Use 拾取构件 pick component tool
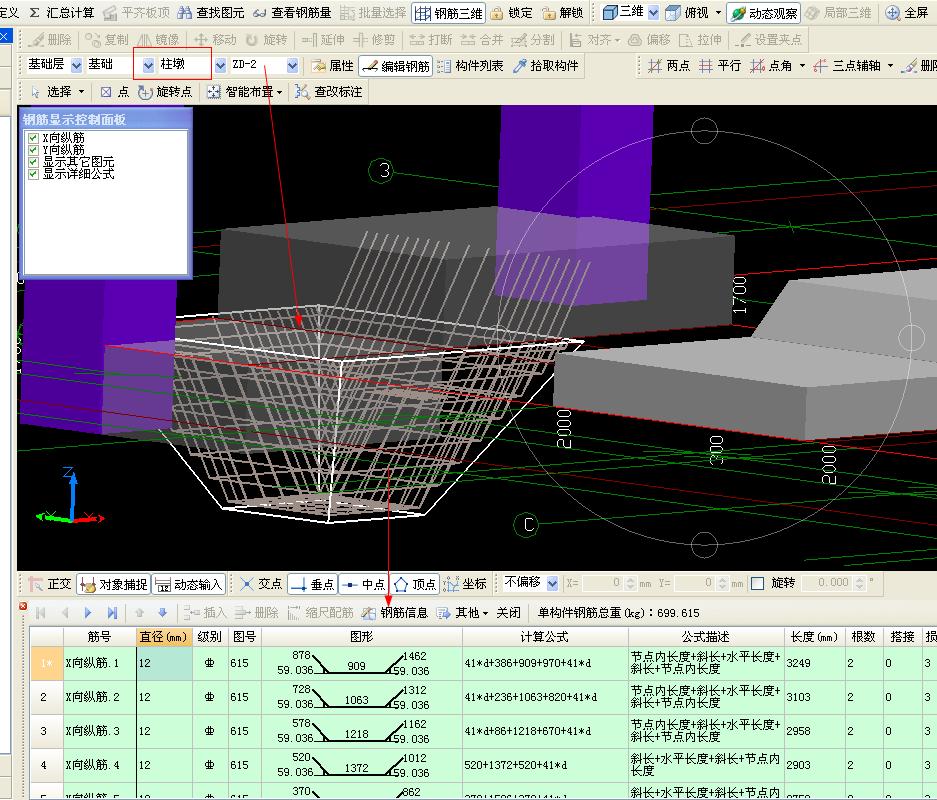 pyautogui.click(x=546, y=66)
